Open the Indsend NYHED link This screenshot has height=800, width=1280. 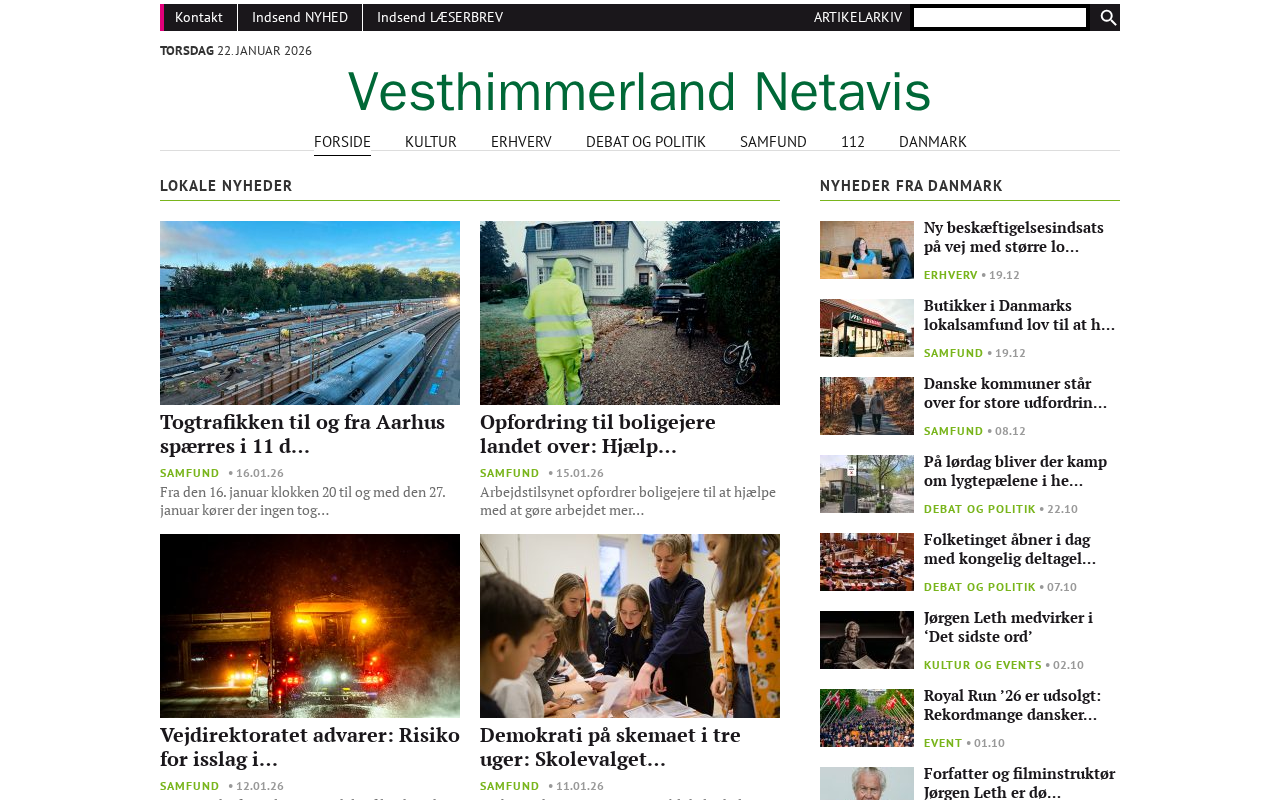(300, 17)
